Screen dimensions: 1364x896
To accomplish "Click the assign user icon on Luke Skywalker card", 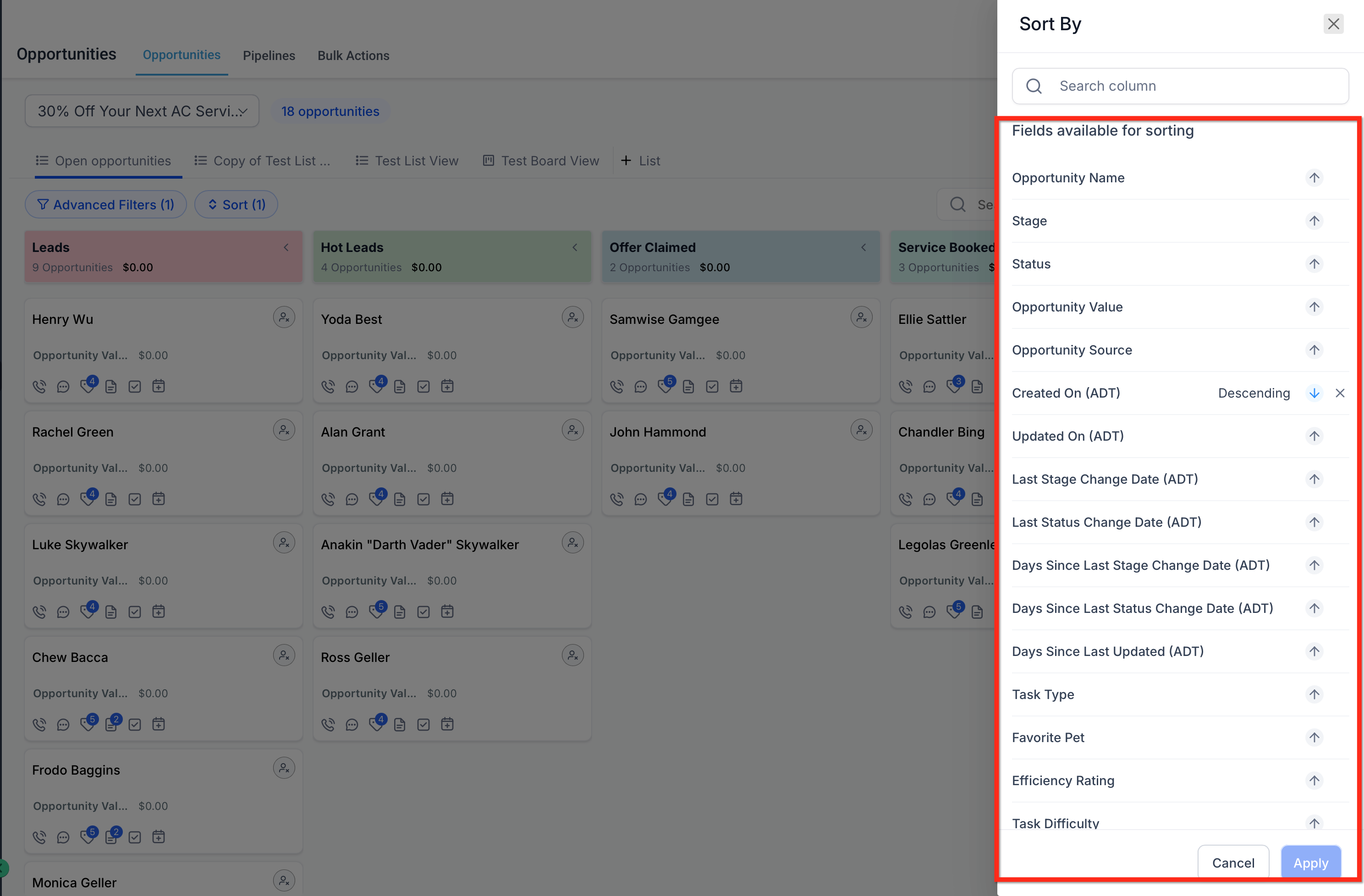I will click(284, 542).
